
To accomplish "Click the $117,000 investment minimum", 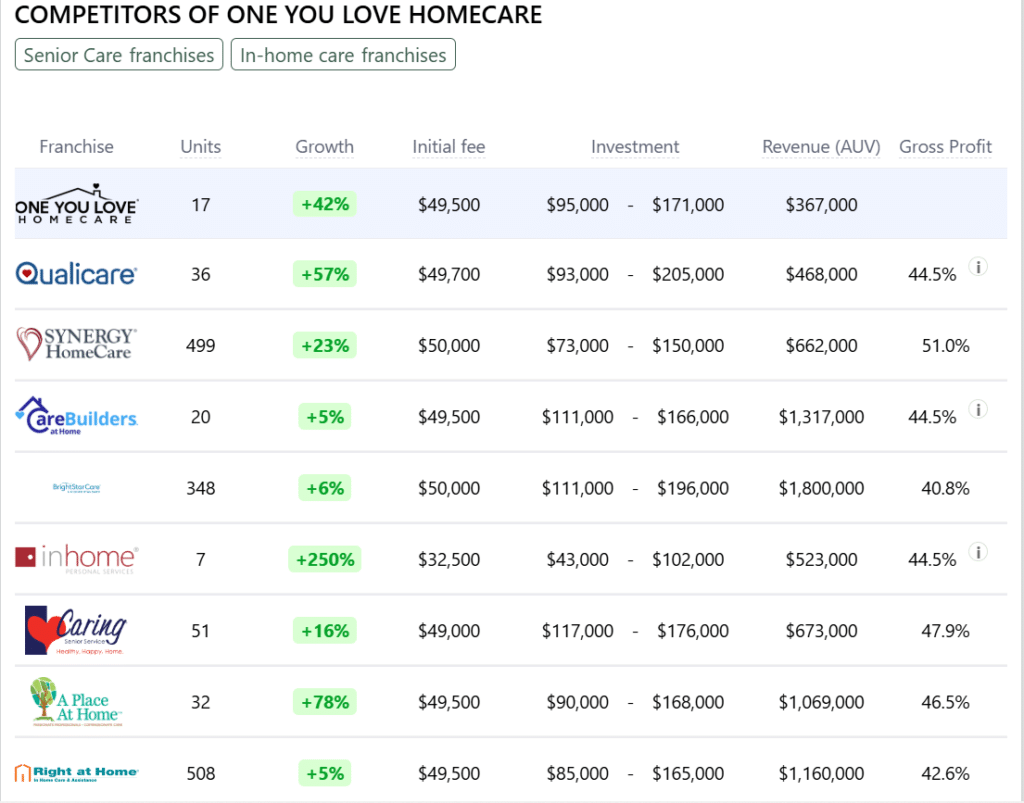I will [577, 631].
